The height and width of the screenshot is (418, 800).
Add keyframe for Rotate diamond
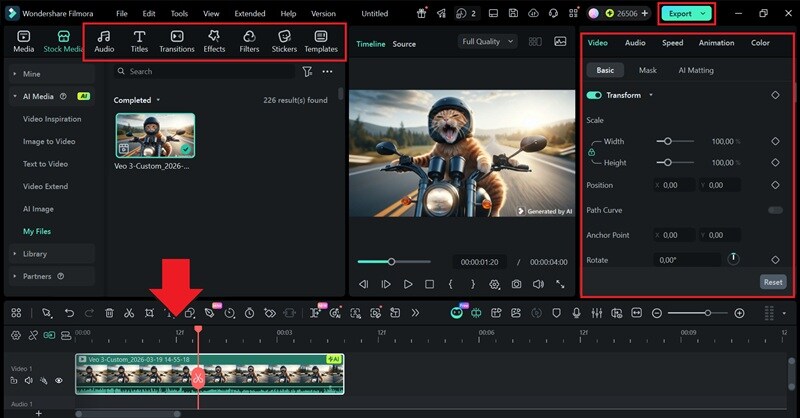tap(775, 260)
